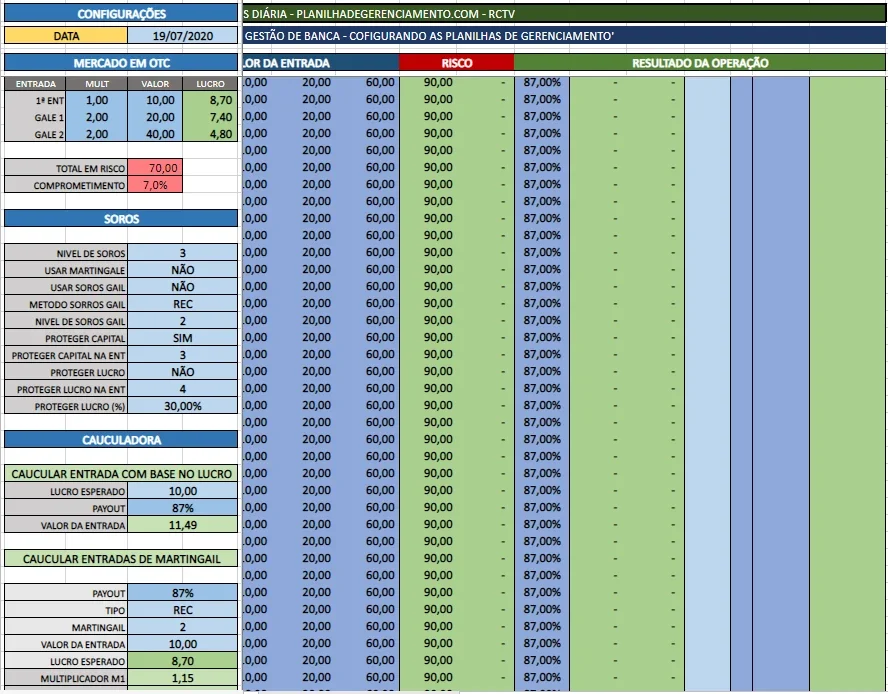Select the red RISCO column header
The height and width of the screenshot is (694, 888).
coord(456,63)
